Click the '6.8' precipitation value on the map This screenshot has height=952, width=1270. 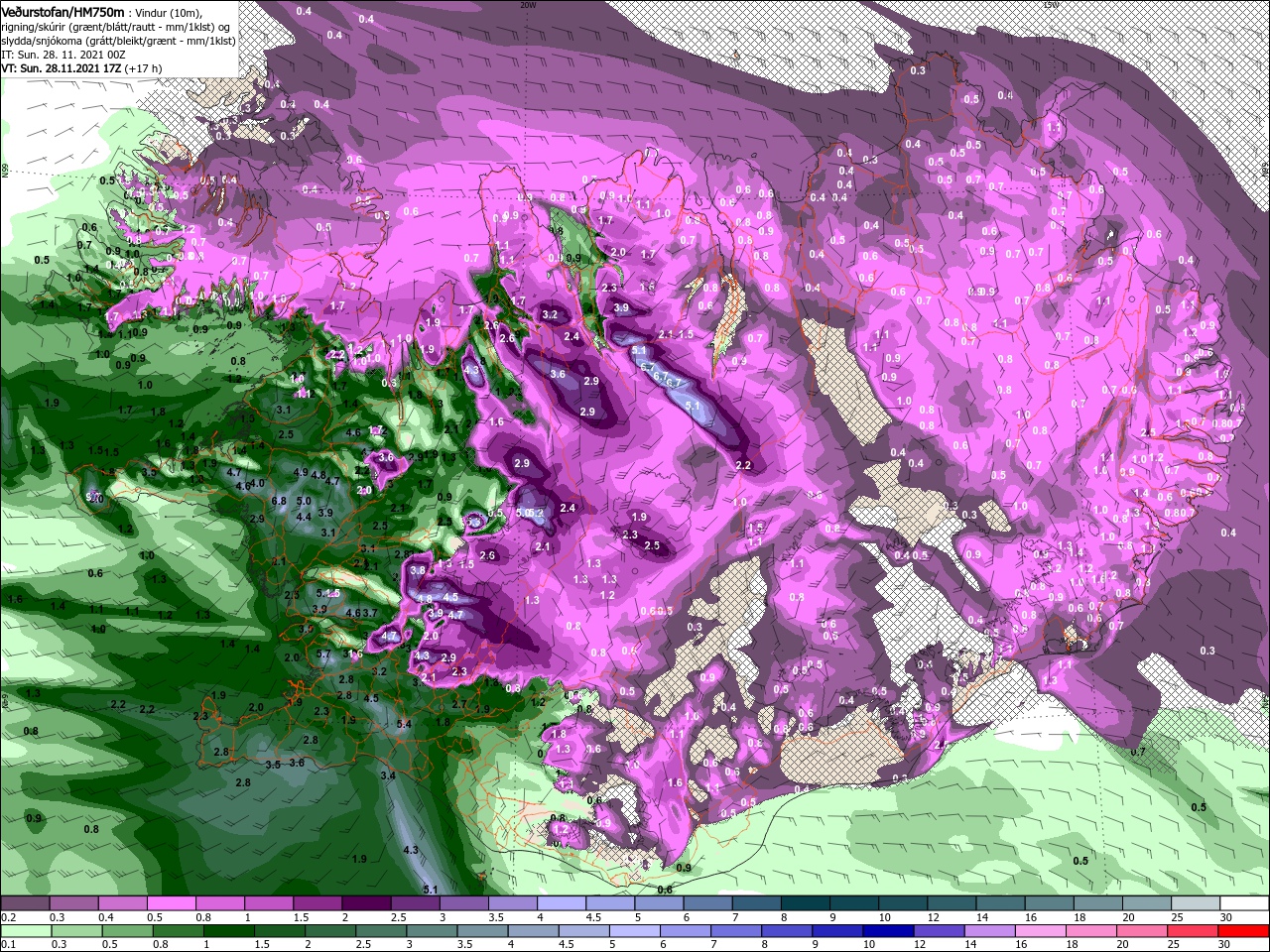(279, 501)
